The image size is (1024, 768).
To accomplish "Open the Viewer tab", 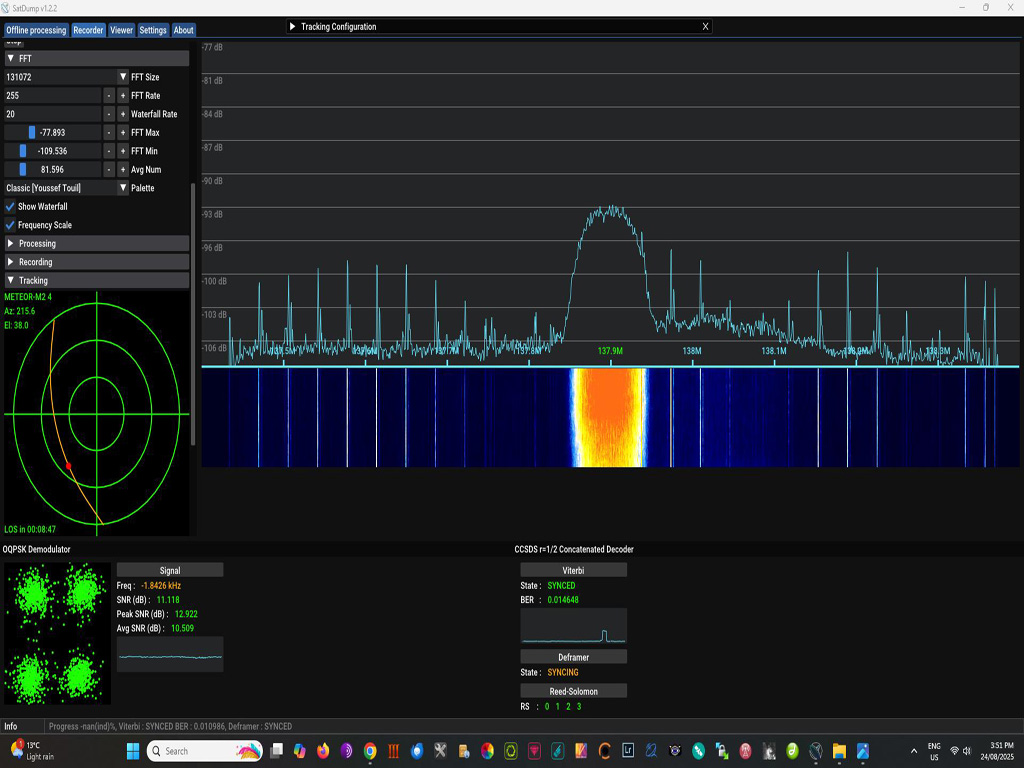I will tap(121, 30).
